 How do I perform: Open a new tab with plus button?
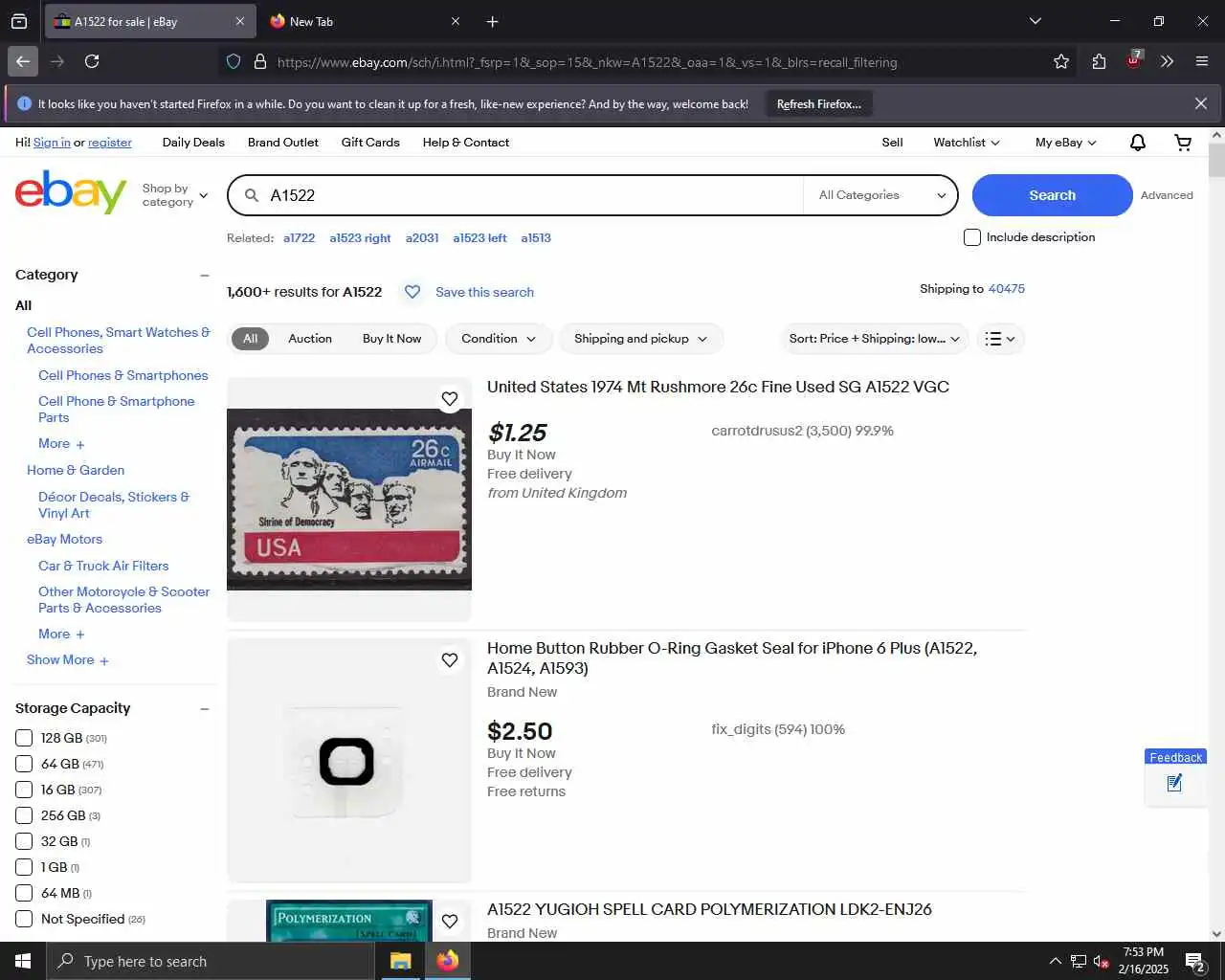click(492, 21)
